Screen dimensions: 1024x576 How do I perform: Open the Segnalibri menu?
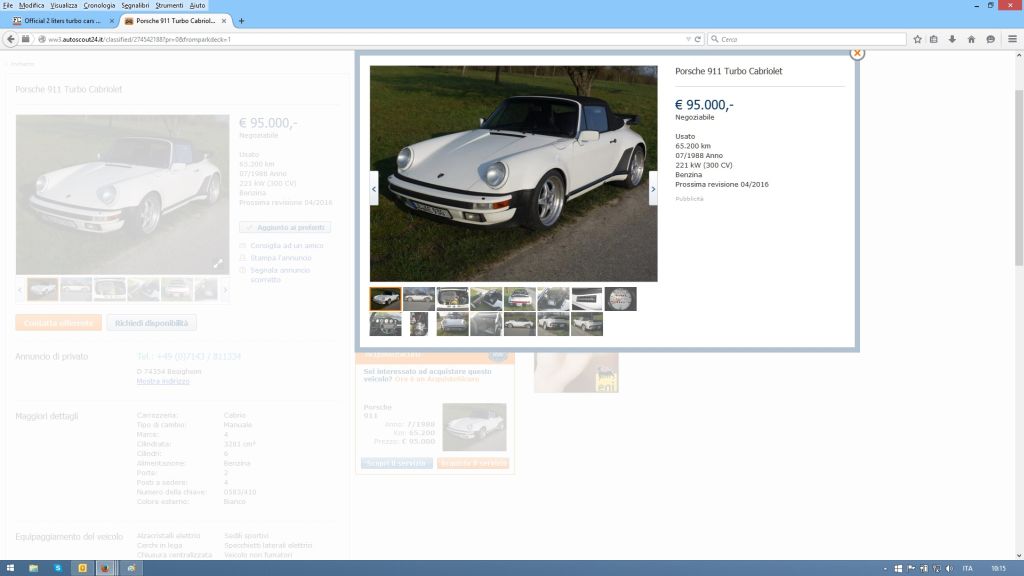coord(135,5)
